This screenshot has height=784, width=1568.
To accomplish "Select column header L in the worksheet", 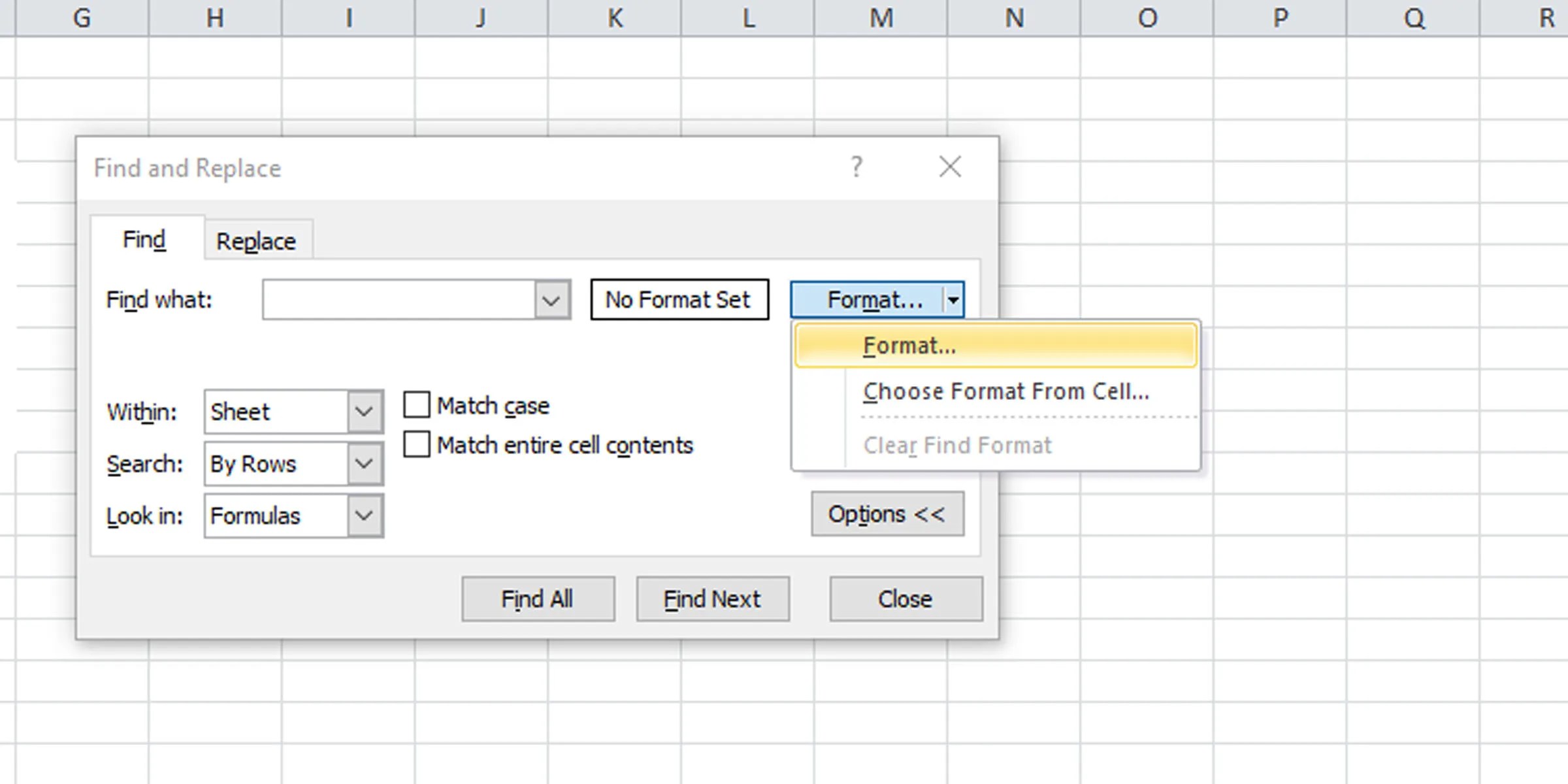I will pos(747,18).
